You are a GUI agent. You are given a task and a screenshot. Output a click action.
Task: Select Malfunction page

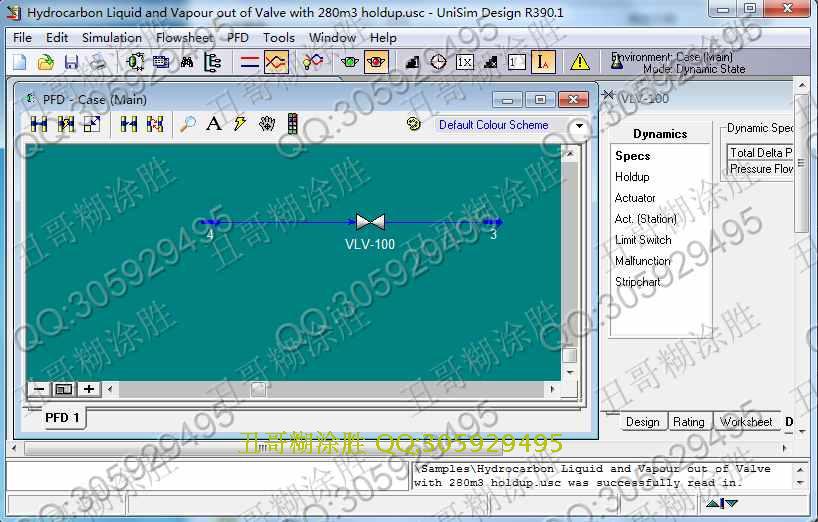click(642, 261)
